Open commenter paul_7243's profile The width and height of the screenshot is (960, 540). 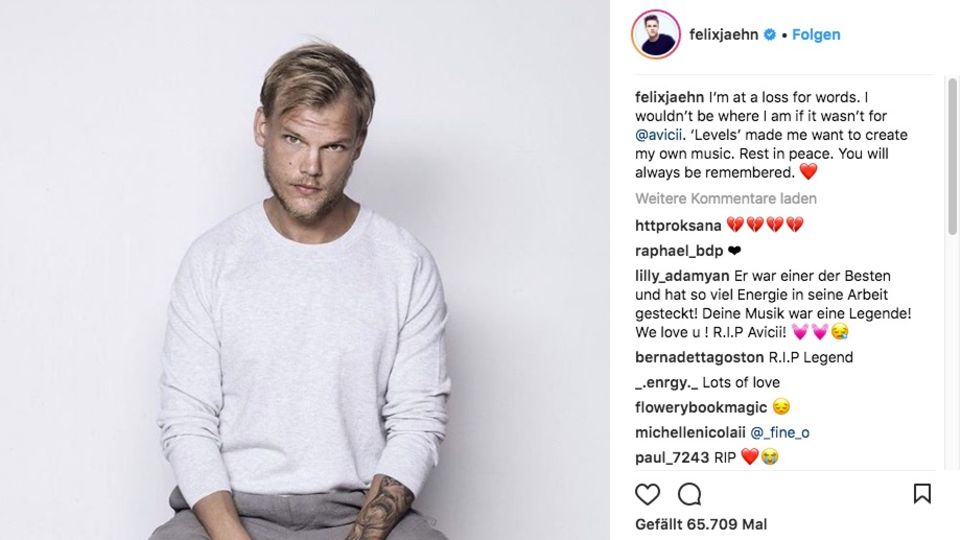[x=672, y=458]
